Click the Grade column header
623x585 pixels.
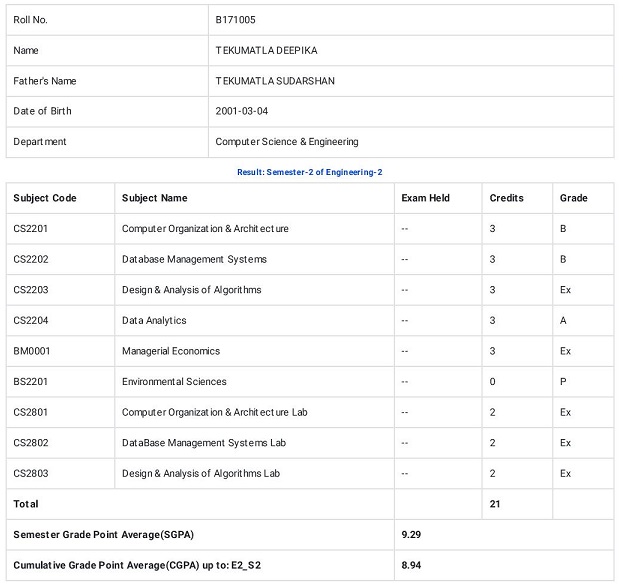coord(574,198)
